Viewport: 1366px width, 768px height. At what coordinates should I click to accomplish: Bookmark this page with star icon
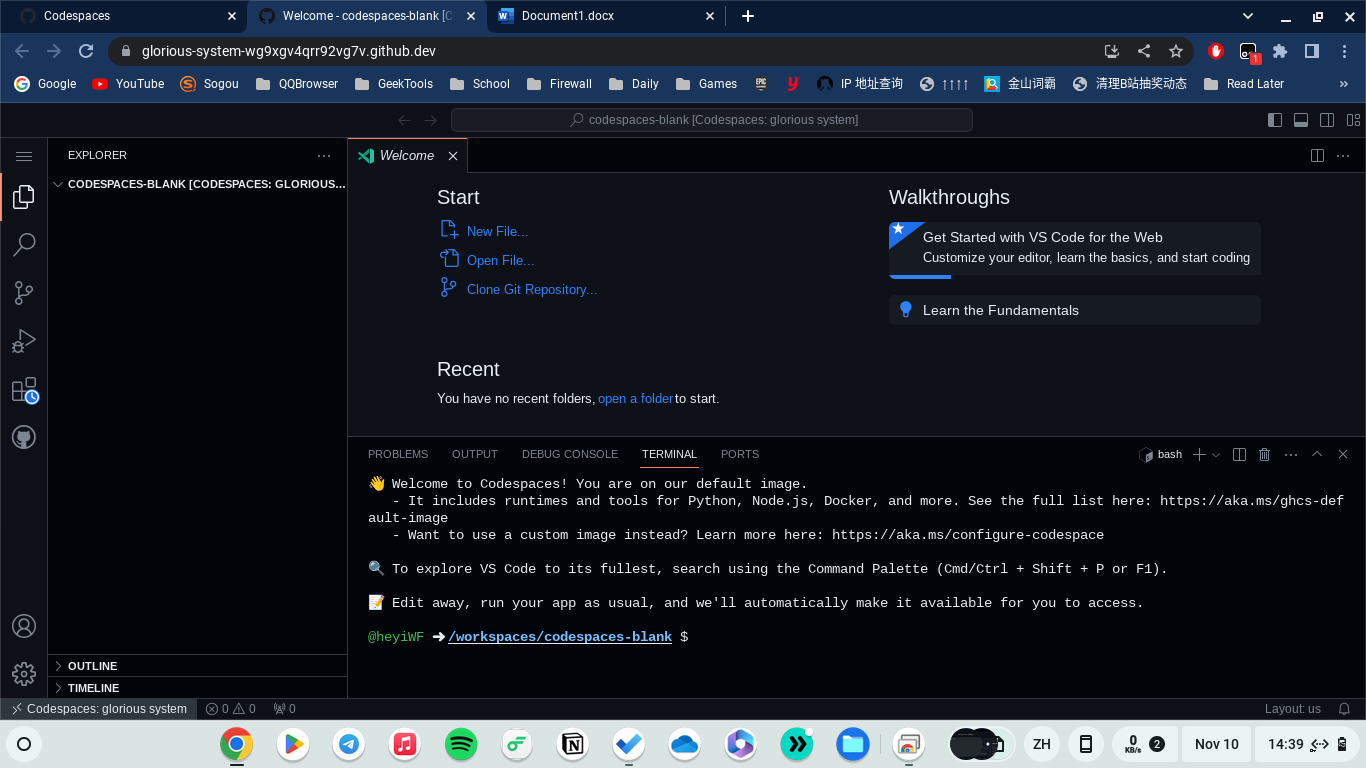pyautogui.click(x=1176, y=51)
